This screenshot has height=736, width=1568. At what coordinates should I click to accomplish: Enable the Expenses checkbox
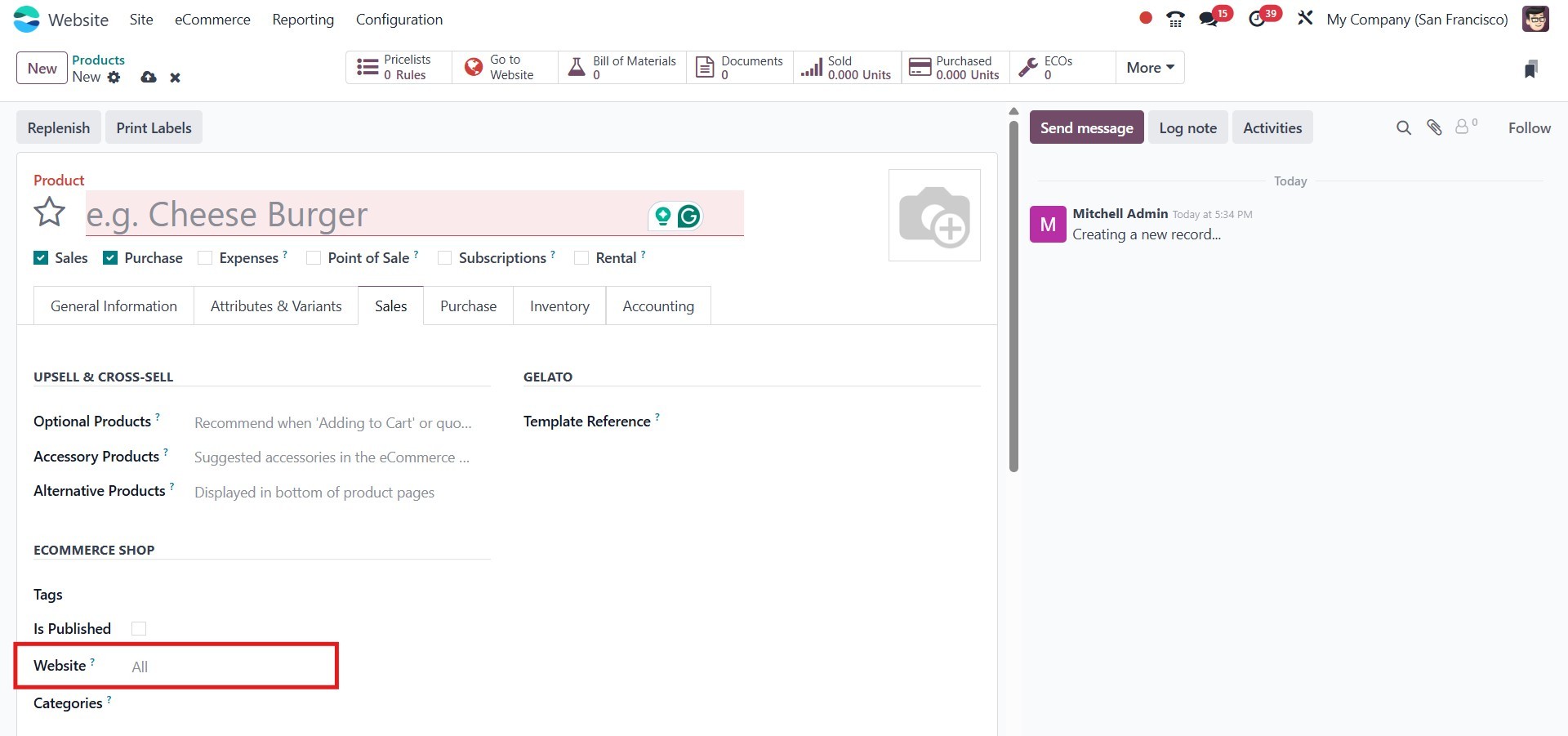click(205, 258)
